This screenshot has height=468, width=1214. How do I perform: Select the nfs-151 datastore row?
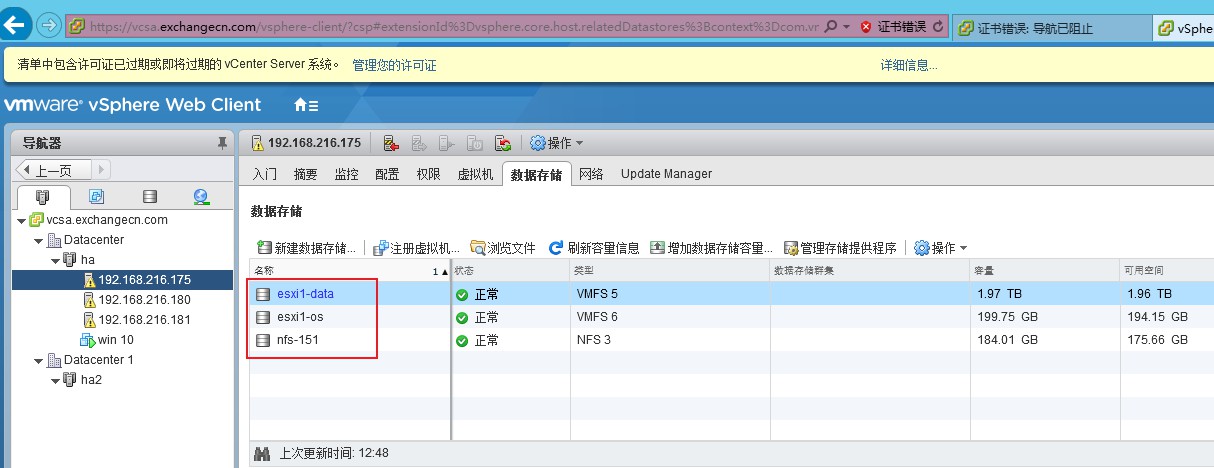[732, 340]
